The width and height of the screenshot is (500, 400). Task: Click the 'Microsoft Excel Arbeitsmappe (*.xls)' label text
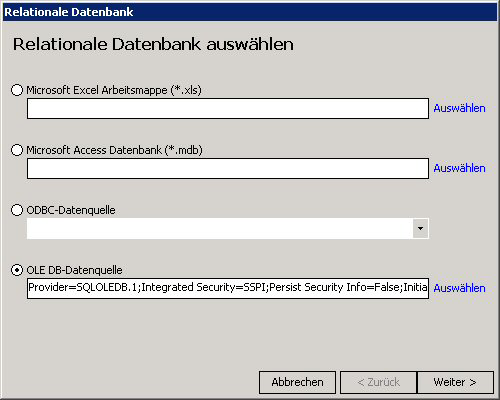pyautogui.click(x=114, y=90)
